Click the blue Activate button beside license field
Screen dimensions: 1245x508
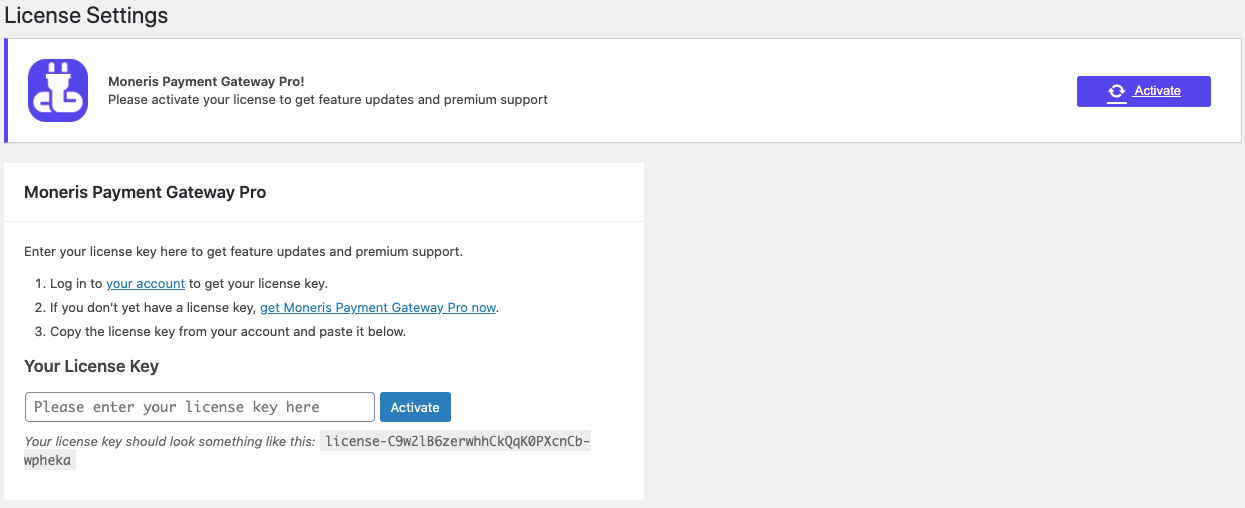tap(415, 407)
